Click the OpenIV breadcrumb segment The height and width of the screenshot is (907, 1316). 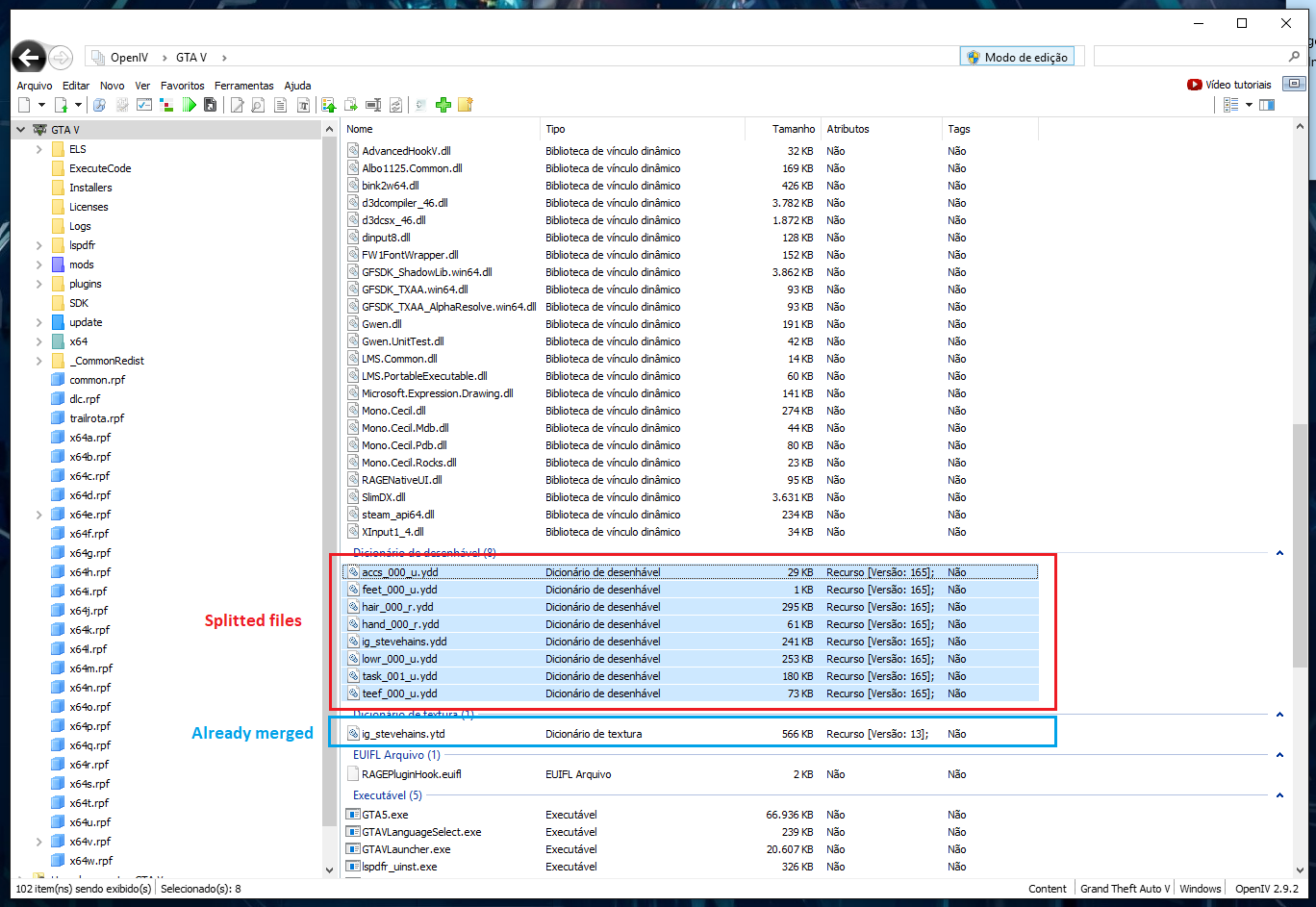129,58
